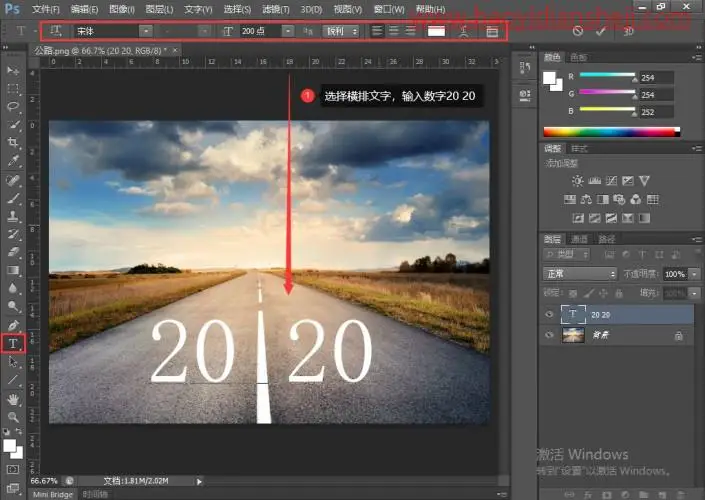Viewport: 705px width, 500px height.
Task: Select the Path Selection tool
Action: pyautogui.click(x=13, y=362)
